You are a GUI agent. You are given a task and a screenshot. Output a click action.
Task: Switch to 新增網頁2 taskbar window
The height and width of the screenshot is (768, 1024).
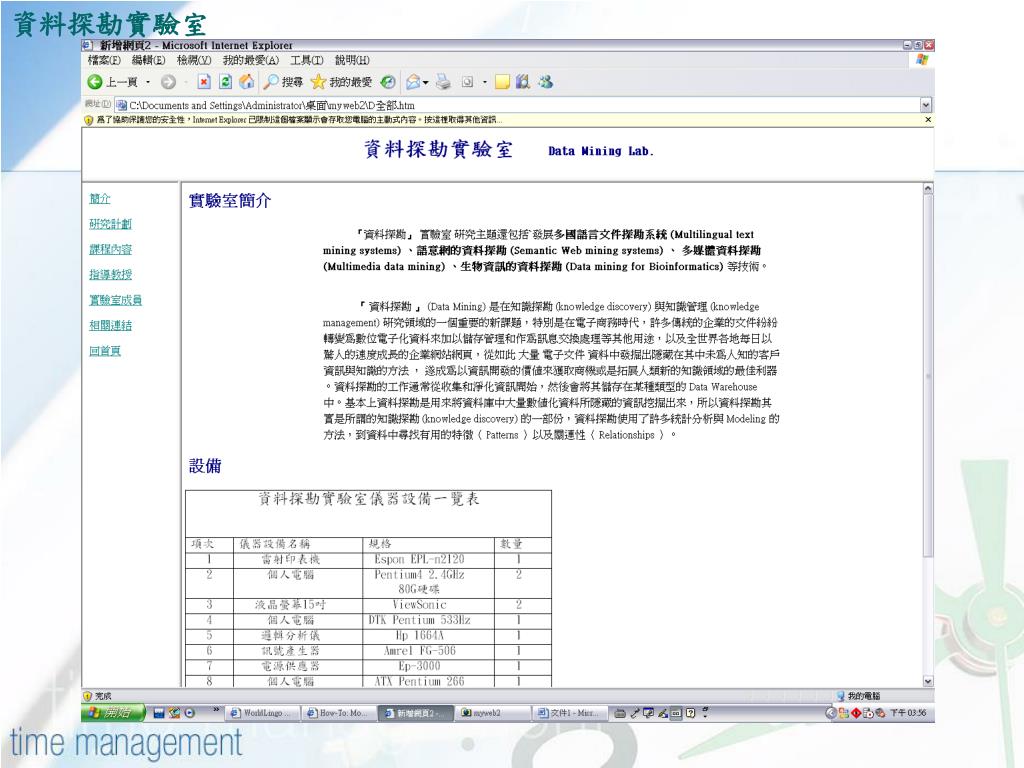click(x=415, y=713)
